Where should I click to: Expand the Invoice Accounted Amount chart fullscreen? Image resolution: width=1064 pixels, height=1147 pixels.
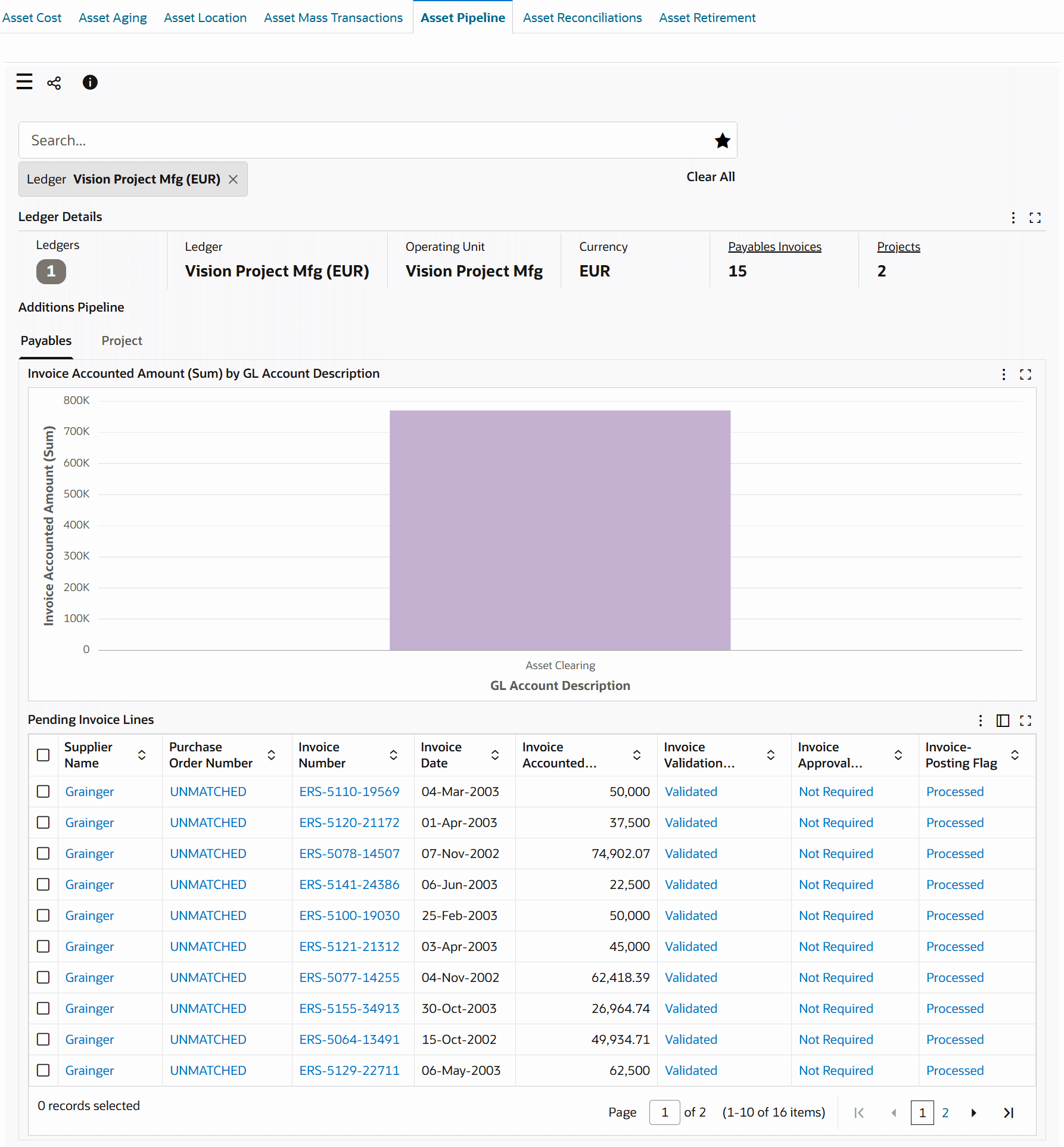(1026, 374)
